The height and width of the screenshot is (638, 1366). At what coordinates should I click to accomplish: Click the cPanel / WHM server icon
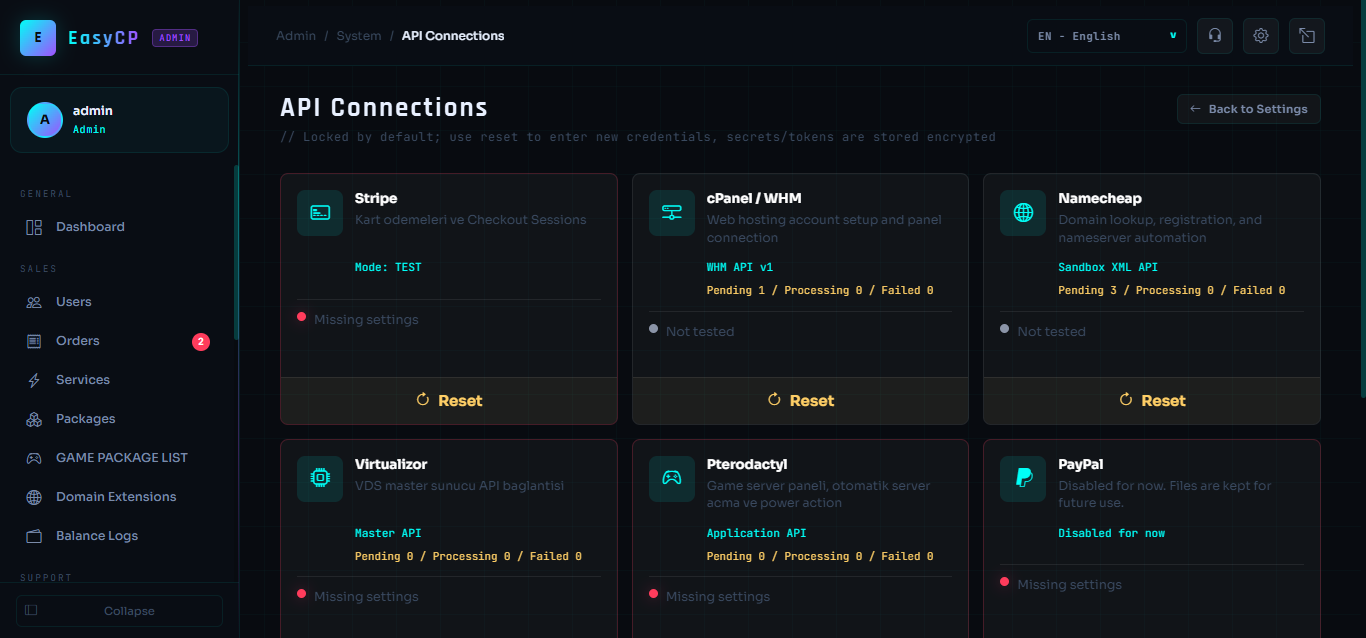(x=672, y=213)
